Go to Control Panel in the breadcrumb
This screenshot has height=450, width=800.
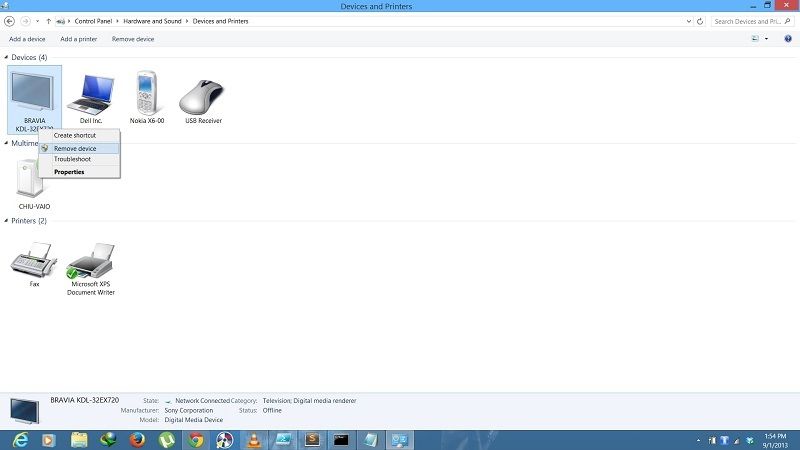point(93,21)
